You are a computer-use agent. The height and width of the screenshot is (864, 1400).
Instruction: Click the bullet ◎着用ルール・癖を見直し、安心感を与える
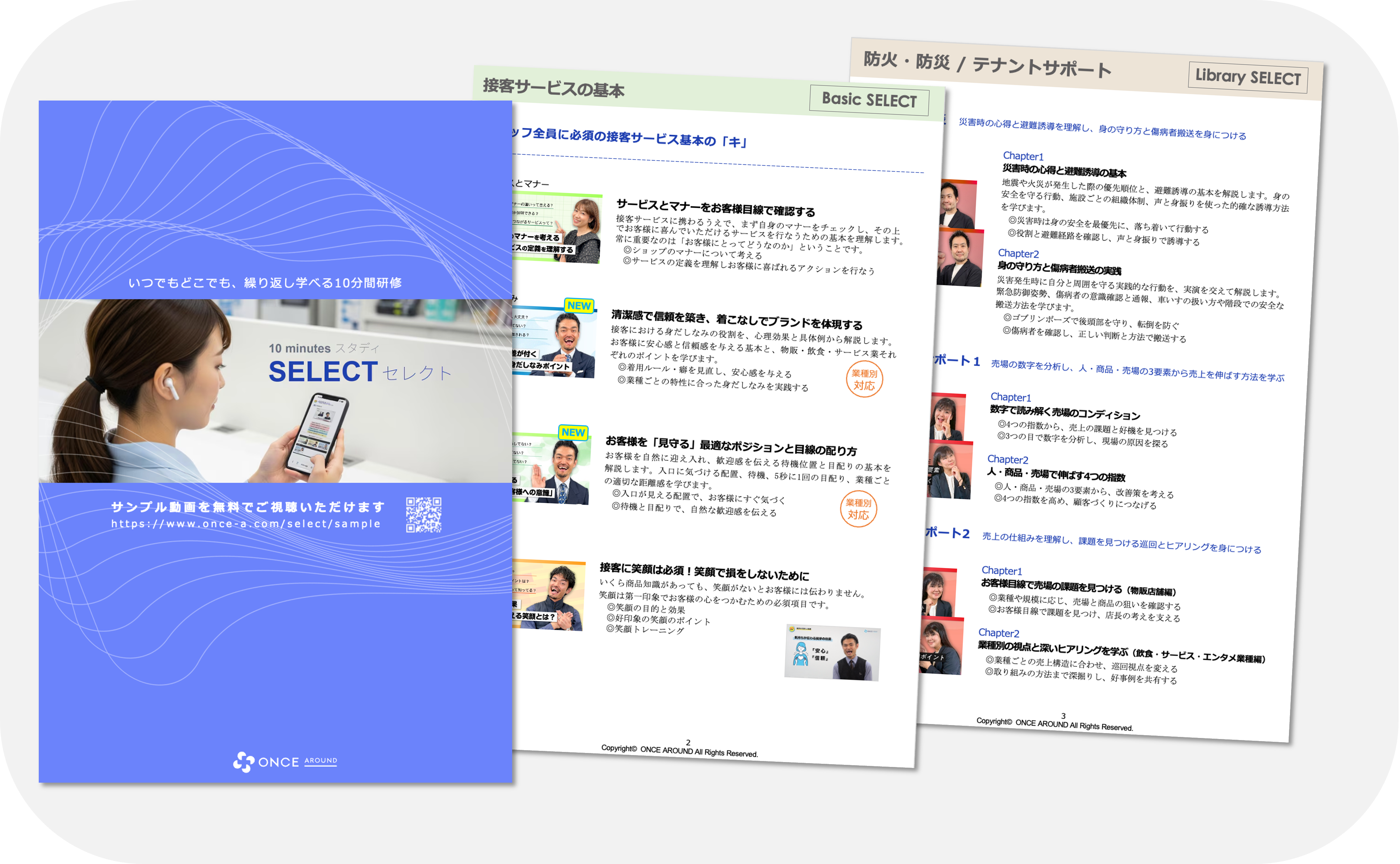(705, 370)
